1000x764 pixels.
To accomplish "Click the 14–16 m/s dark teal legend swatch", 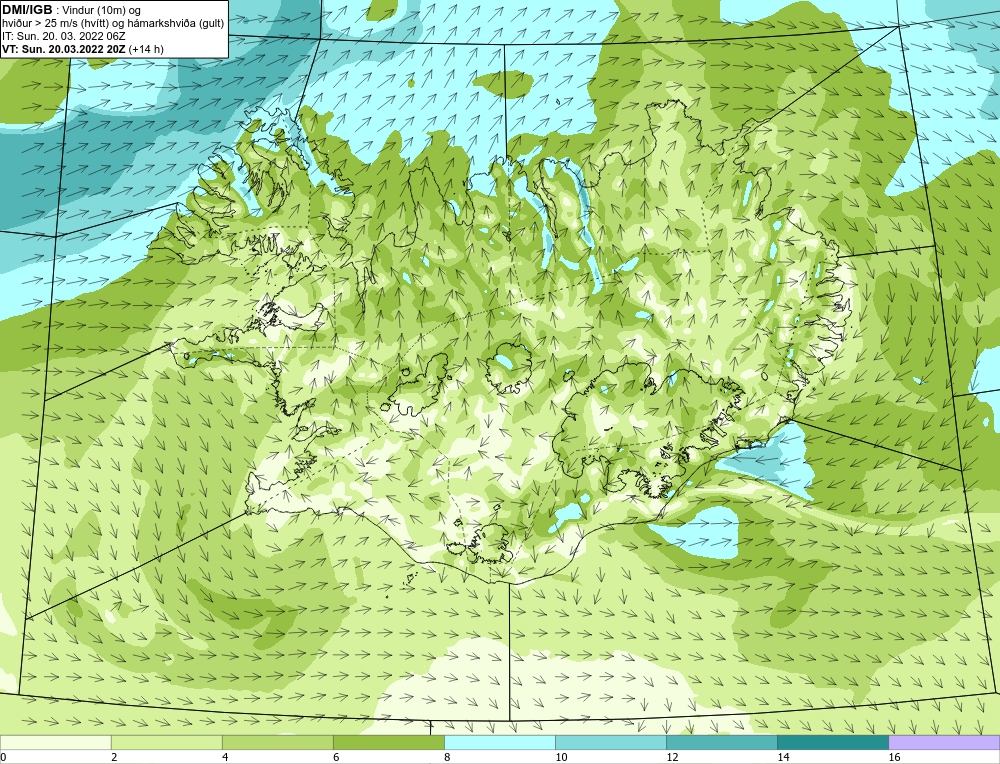I will point(832,742).
